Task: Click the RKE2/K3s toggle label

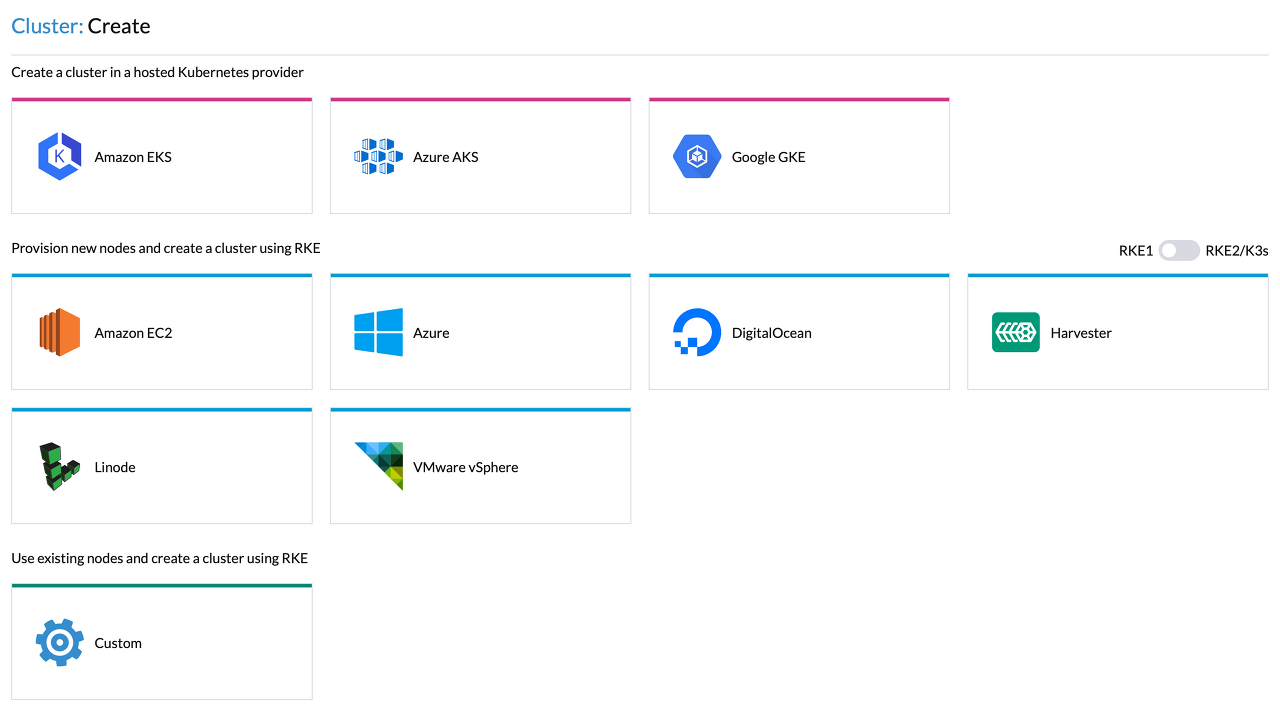Action: pos(1237,251)
